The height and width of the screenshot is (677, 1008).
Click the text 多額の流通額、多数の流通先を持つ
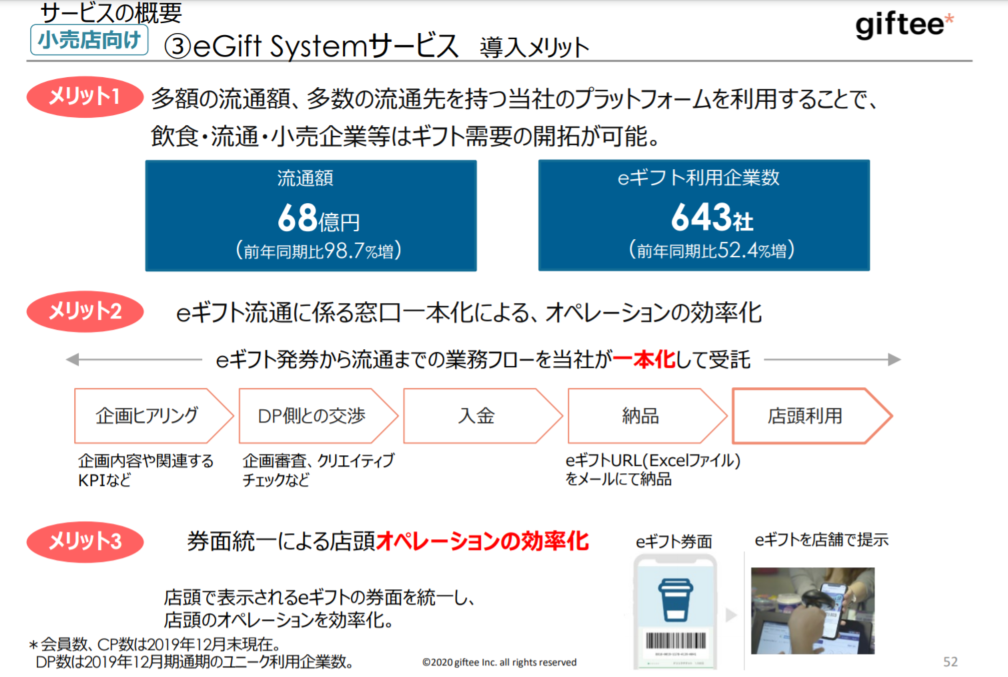(x=328, y=99)
